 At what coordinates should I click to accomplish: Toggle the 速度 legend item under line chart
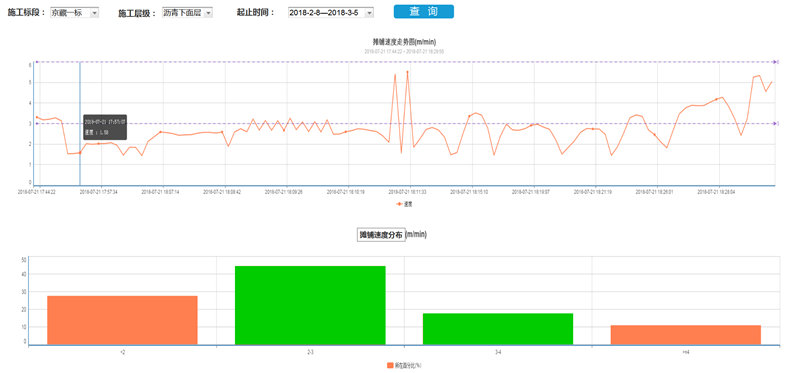tap(405, 204)
